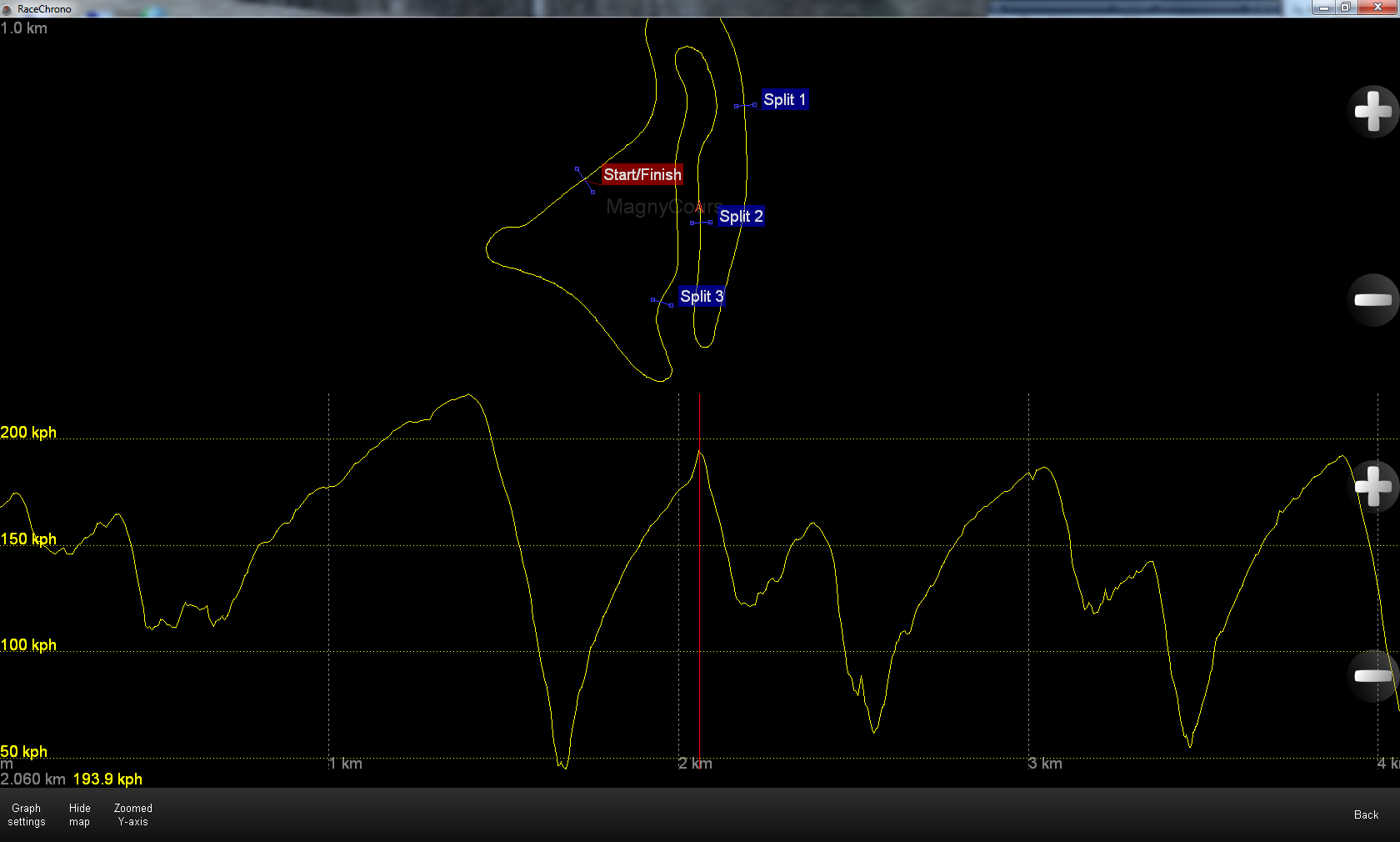Toggle Zoomed Y-axis mode
This screenshot has height=842, width=1400.
tap(132, 815)
